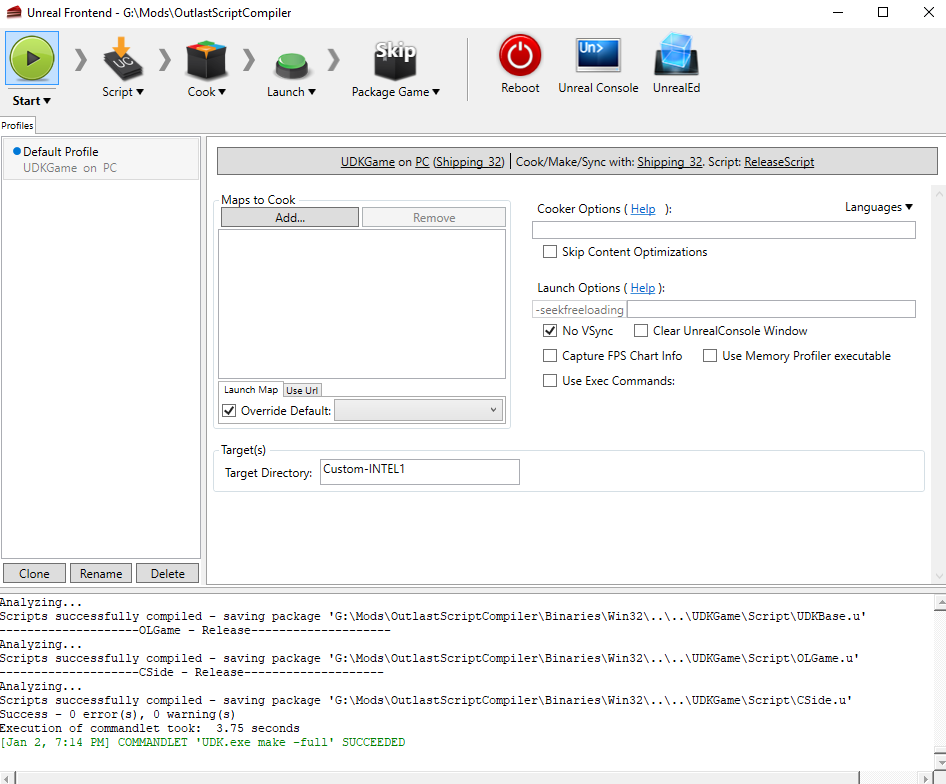Open the Script dropdown arrow

tap(140, 92)
